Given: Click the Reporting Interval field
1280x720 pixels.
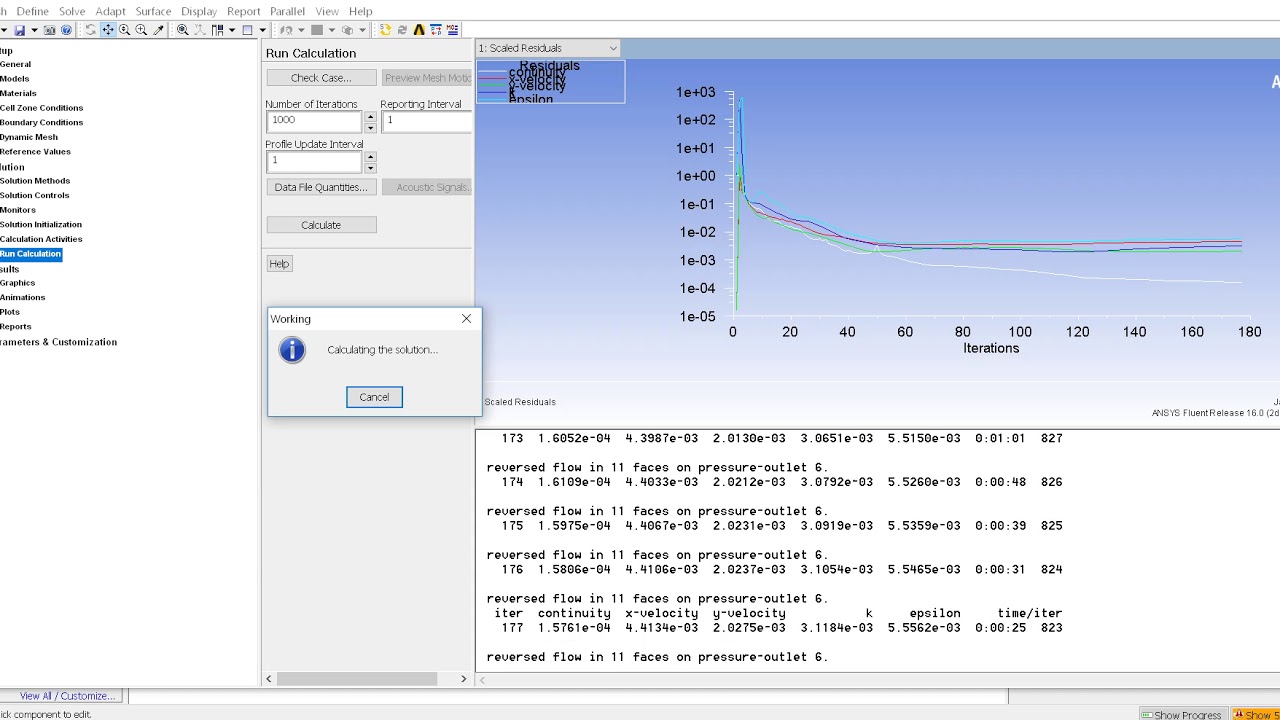Looking at the screenshot, I should point(426,121).
